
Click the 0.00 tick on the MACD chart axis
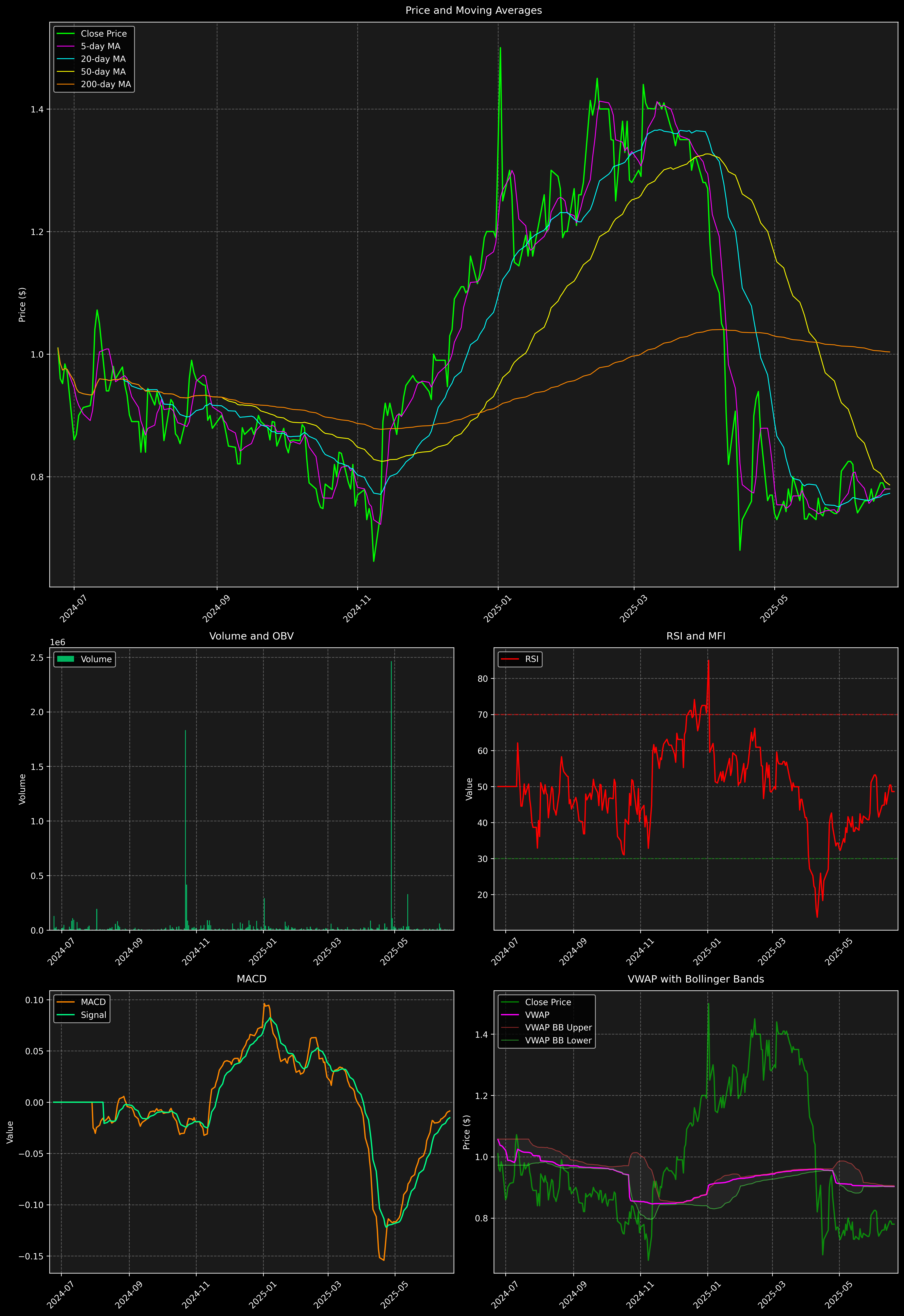coord(35,1102)
